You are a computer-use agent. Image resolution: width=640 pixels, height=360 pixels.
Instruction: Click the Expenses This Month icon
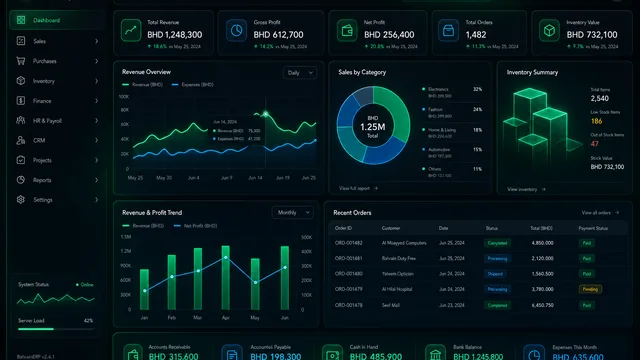534,353
